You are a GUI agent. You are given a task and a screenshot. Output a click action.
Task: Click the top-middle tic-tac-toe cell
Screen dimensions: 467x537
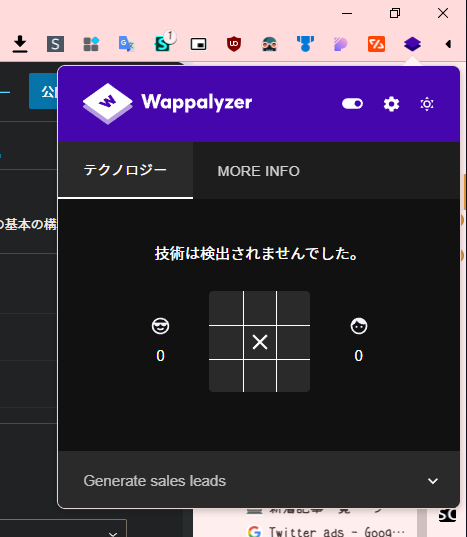tap(260, 308)
